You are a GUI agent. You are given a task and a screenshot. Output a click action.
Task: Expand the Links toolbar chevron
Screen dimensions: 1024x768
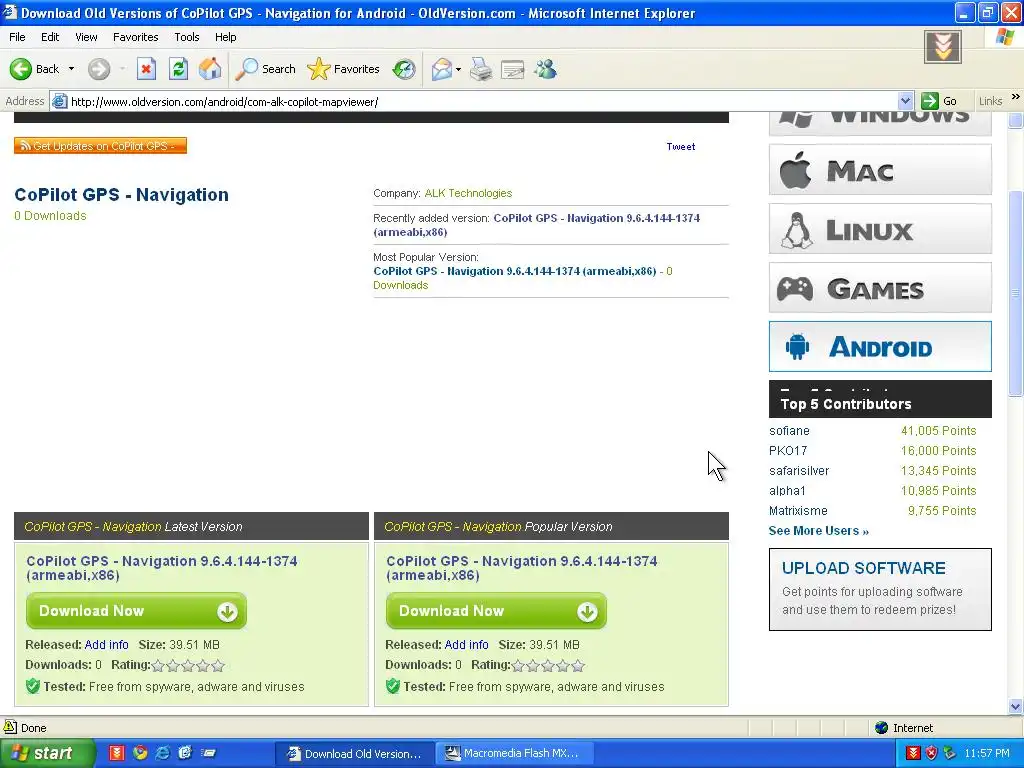(x=1016, y=97)
